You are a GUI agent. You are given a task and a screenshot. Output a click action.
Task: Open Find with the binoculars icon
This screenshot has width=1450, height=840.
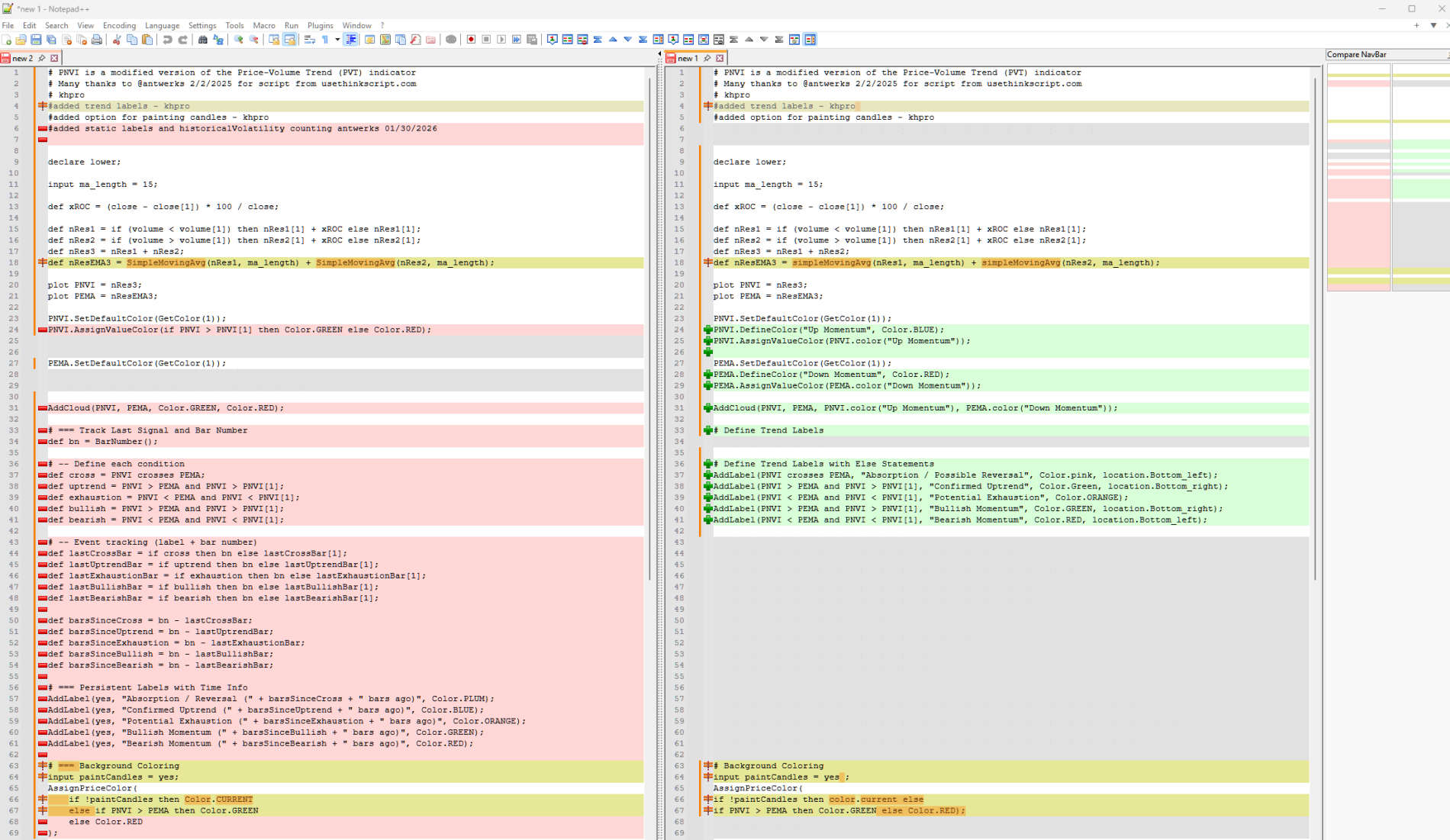203,40
